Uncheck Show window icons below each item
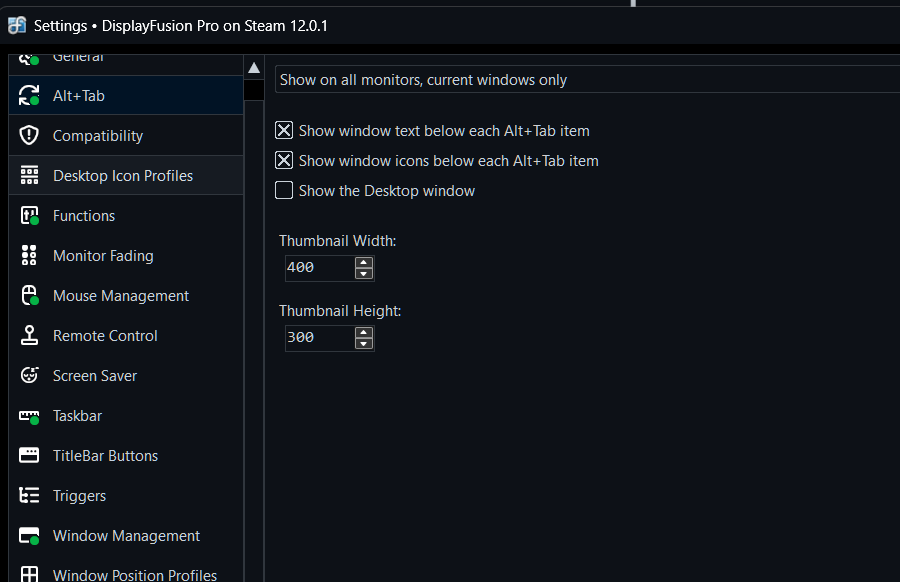 [284, 161]
